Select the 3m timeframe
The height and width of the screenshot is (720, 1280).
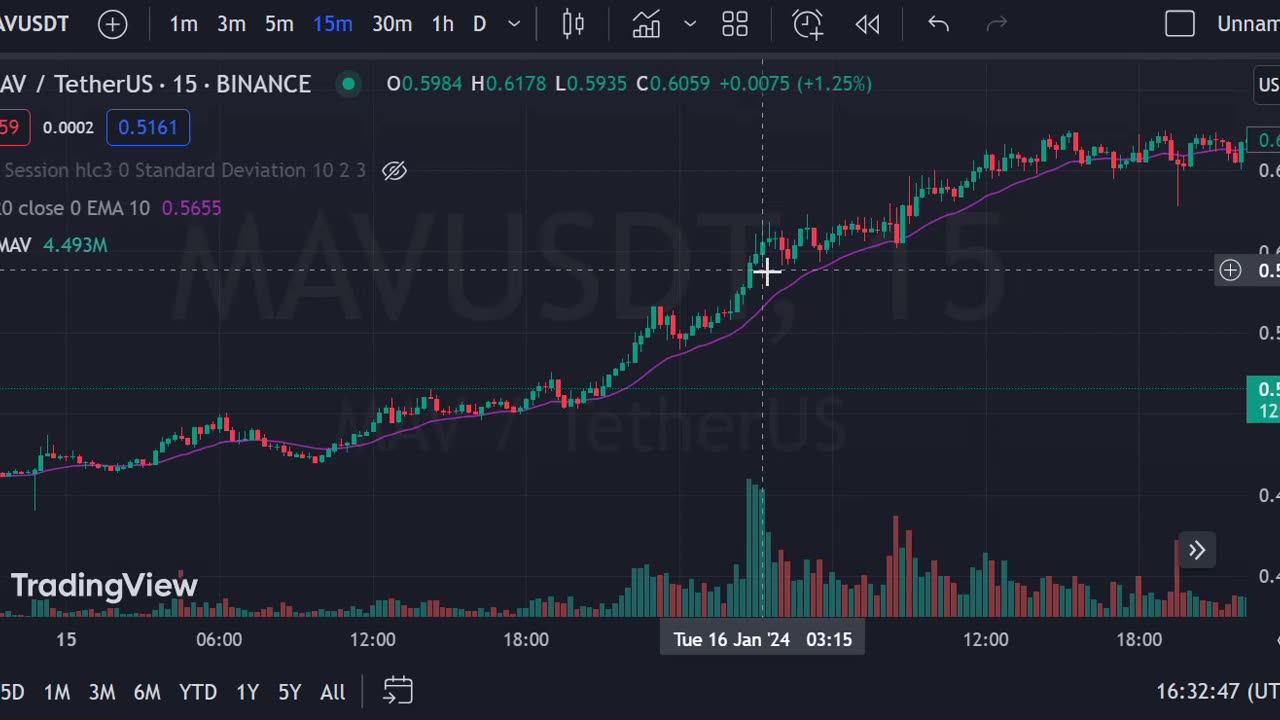click(231, 24)
